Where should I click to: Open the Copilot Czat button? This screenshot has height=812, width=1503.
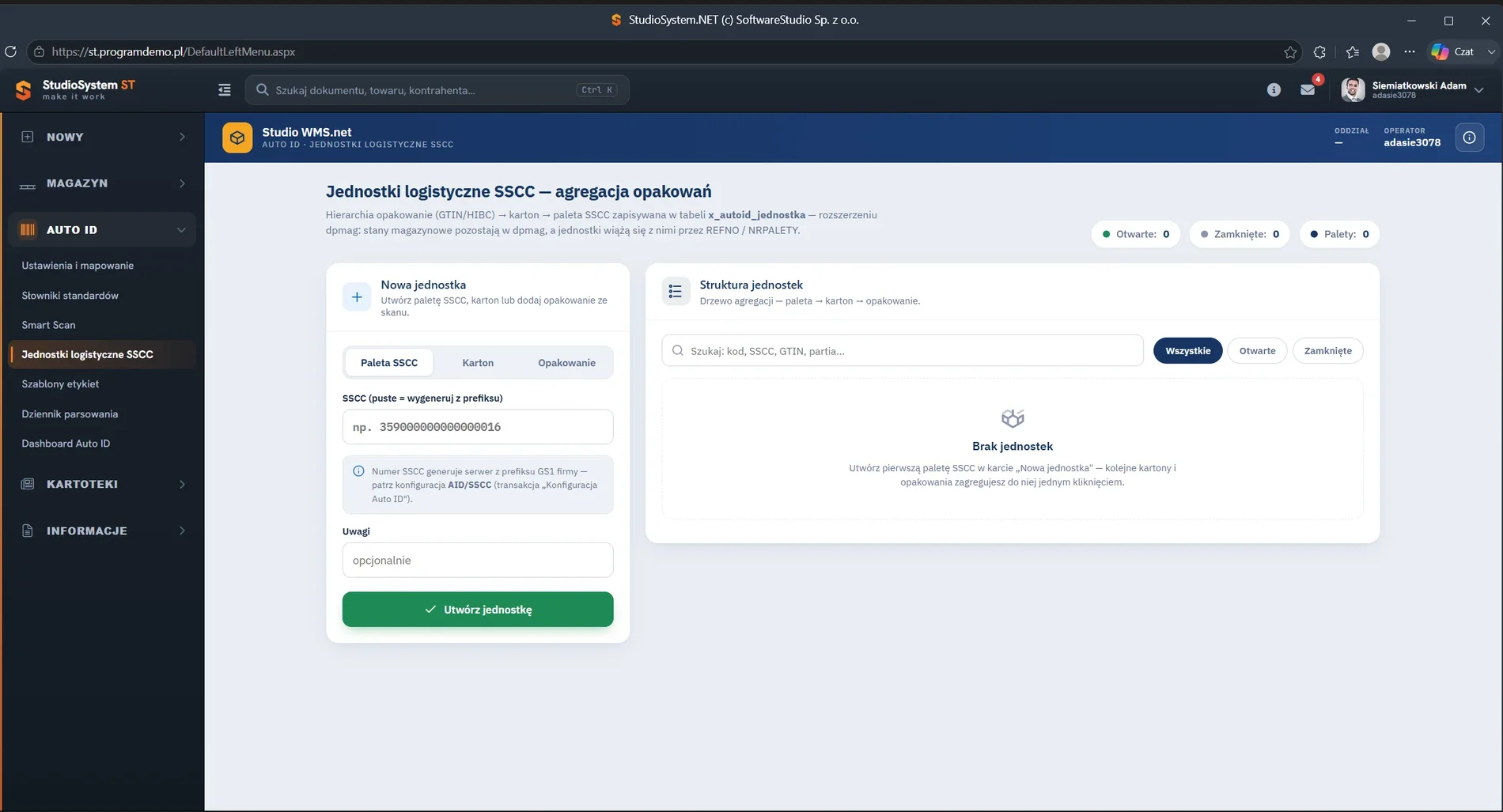(x=1452, y=51)
